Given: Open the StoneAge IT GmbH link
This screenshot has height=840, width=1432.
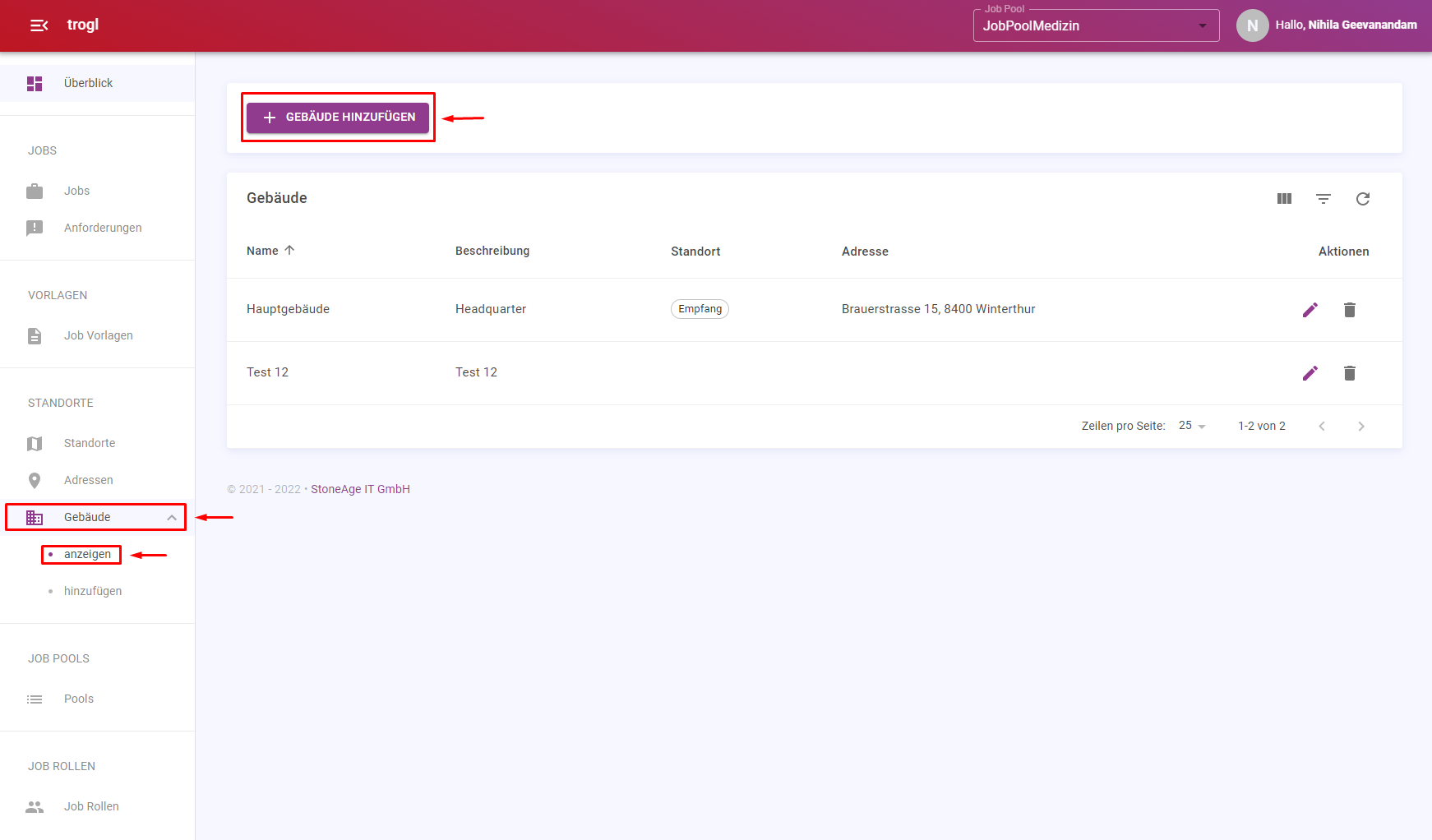Looking at the screenshot, I should pyautogui.click(x=360, y=489).
